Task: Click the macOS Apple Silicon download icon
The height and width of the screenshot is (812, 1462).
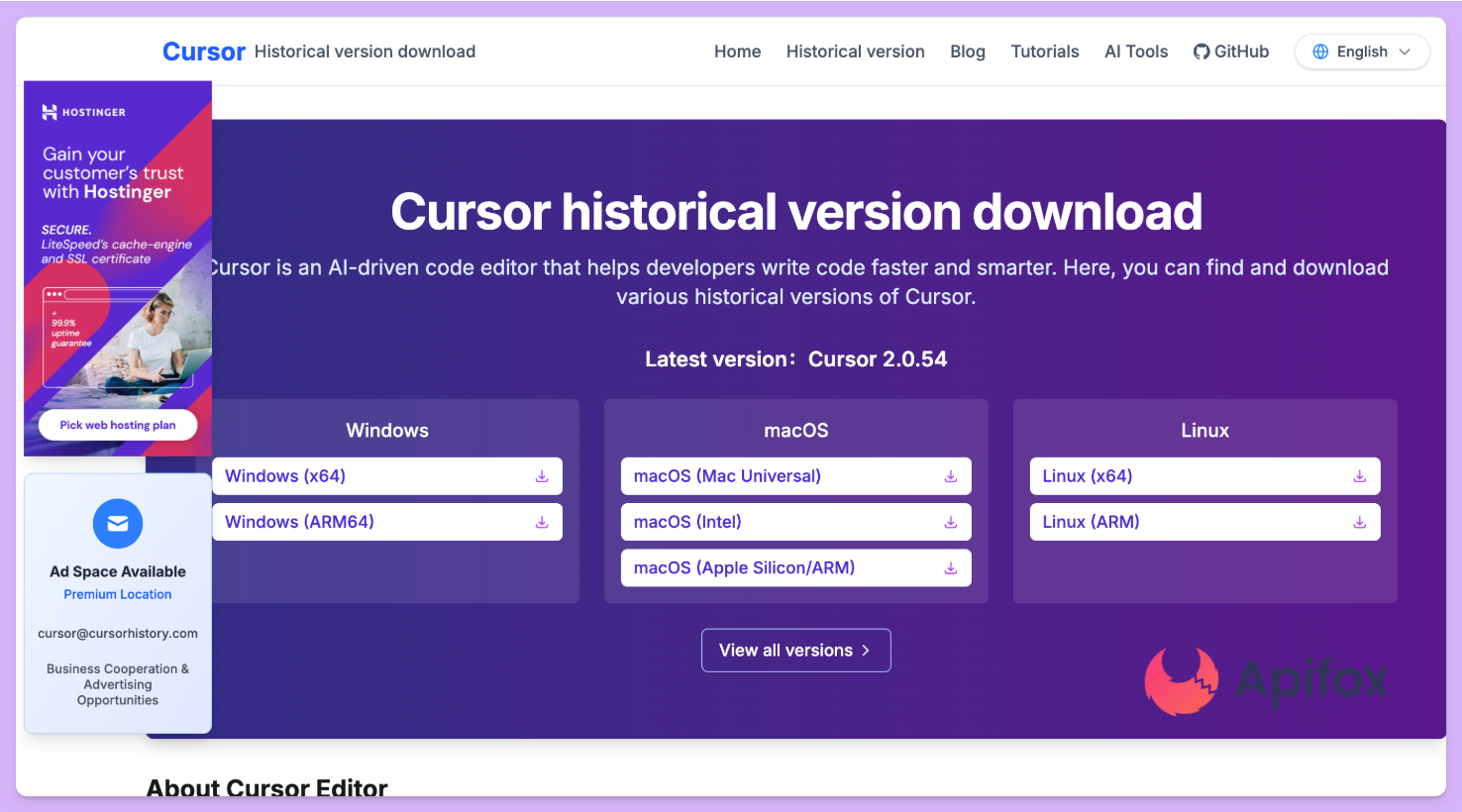Action: point(950,568)
